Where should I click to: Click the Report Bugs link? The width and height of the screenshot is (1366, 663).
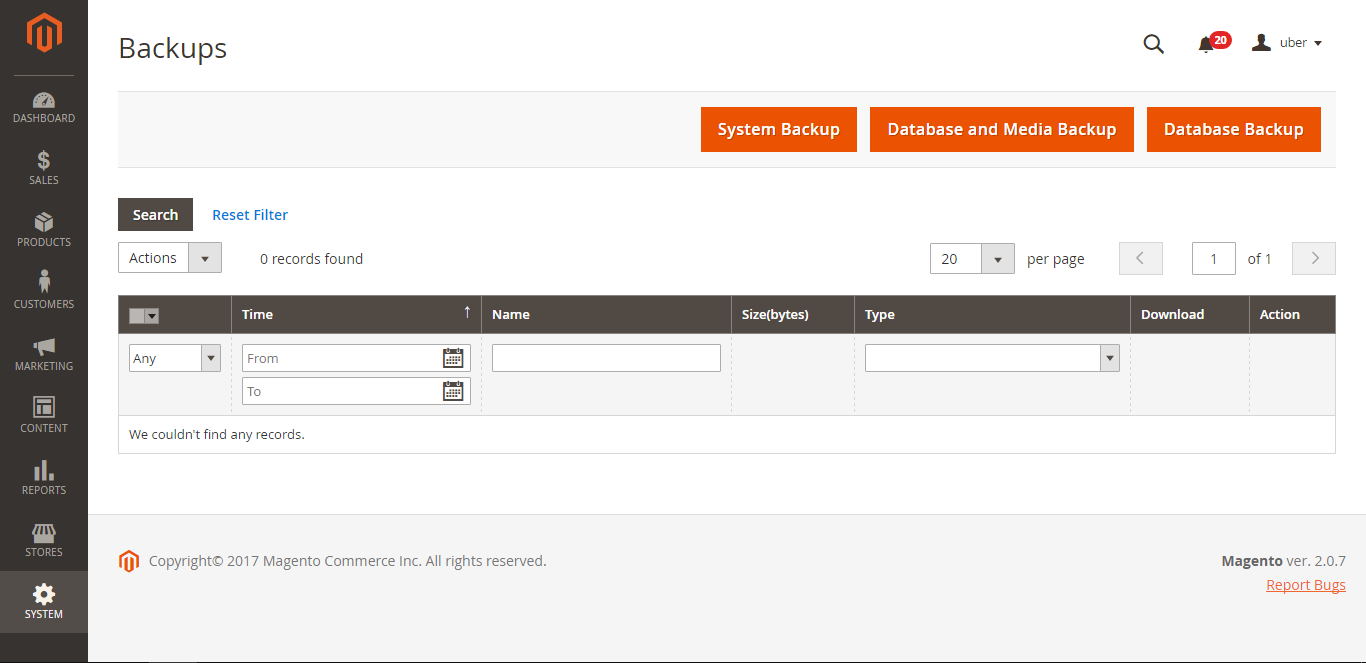[1306, 585]
